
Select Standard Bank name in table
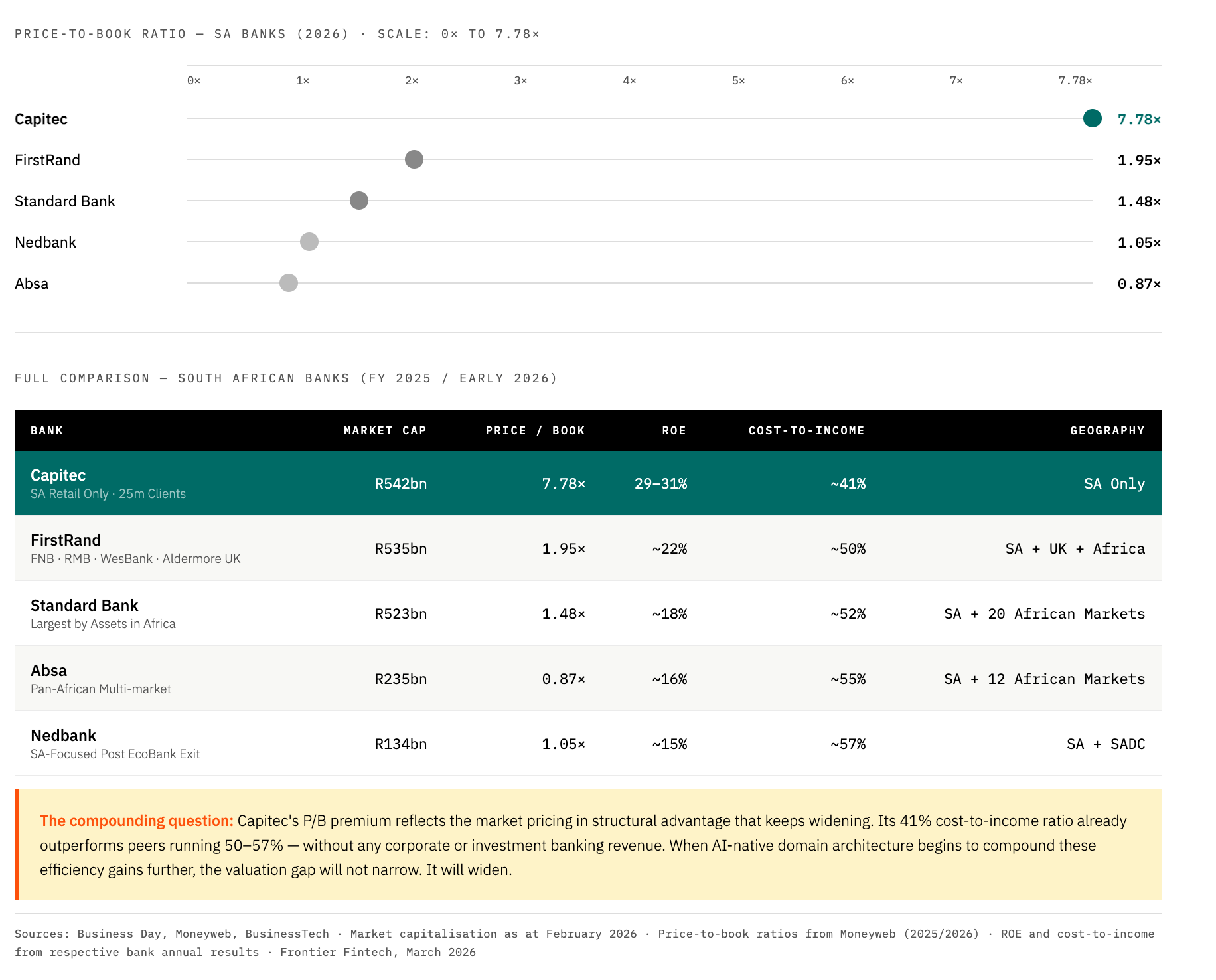(x=84, y=606)
